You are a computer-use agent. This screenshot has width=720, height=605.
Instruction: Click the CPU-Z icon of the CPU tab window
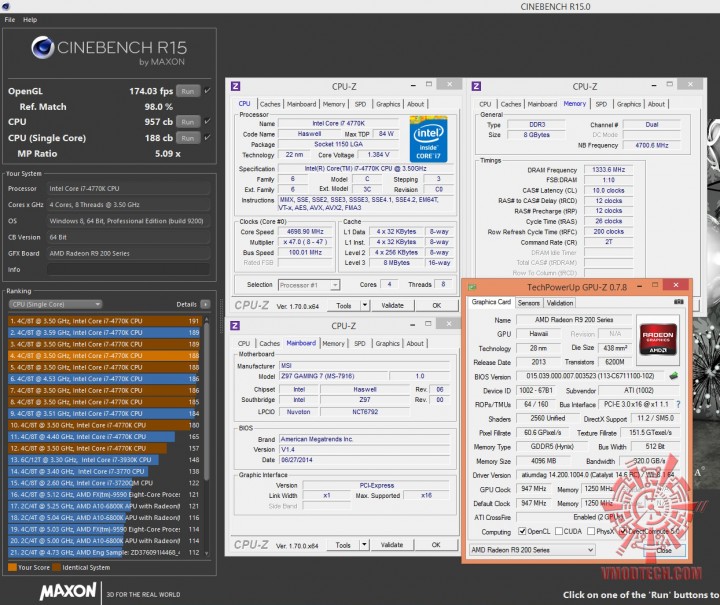236,86
